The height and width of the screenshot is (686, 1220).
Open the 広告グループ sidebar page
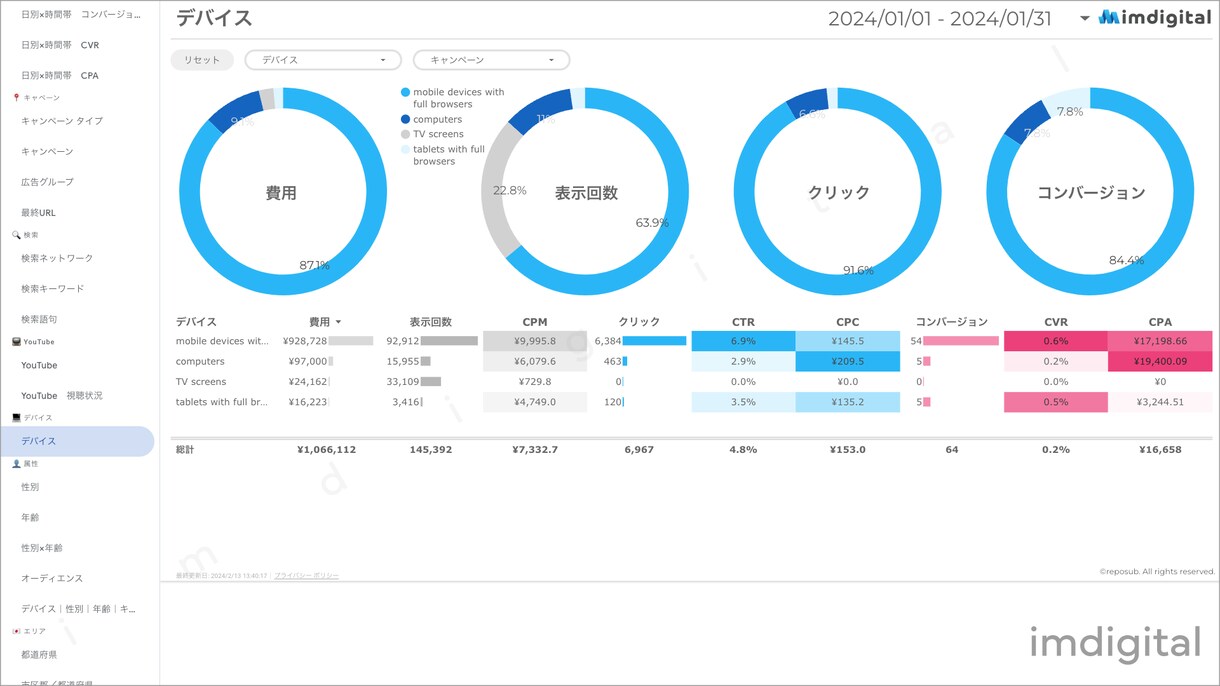tap(47, 182)
